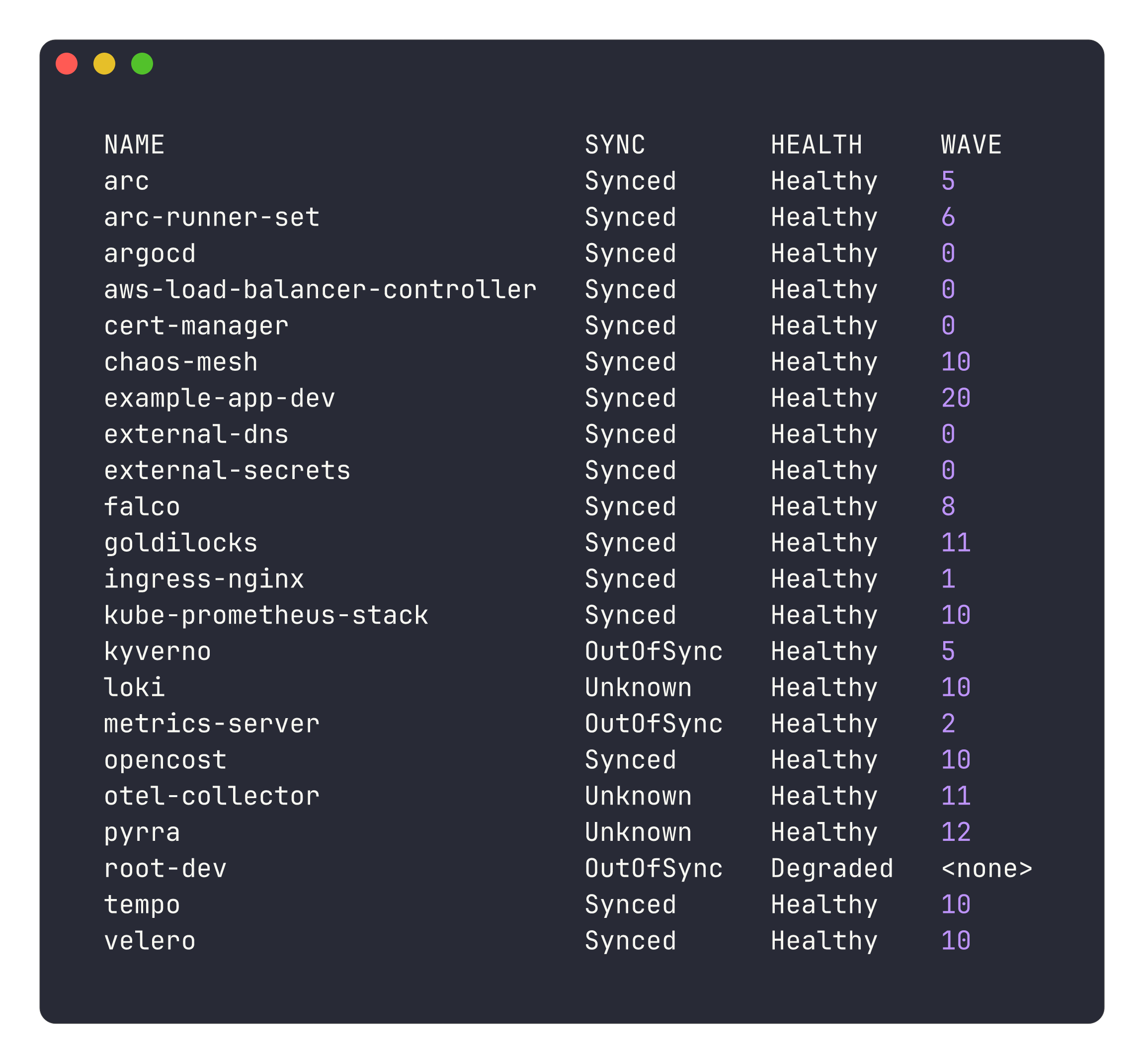This screenshot has width=1145, height=1064.
Task: Select aws-load-balancer-controller app name
Action: point(321,290)
